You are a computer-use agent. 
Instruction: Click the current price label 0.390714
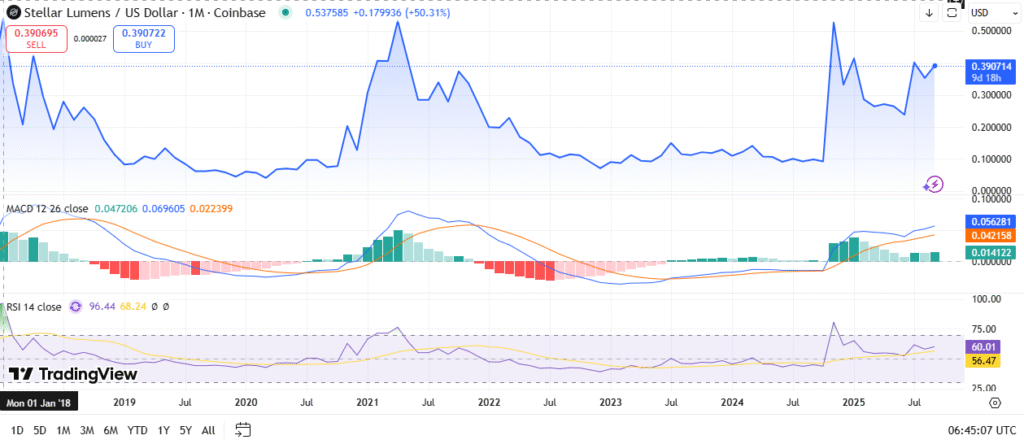pyautogui.click(x=993, y=66)
